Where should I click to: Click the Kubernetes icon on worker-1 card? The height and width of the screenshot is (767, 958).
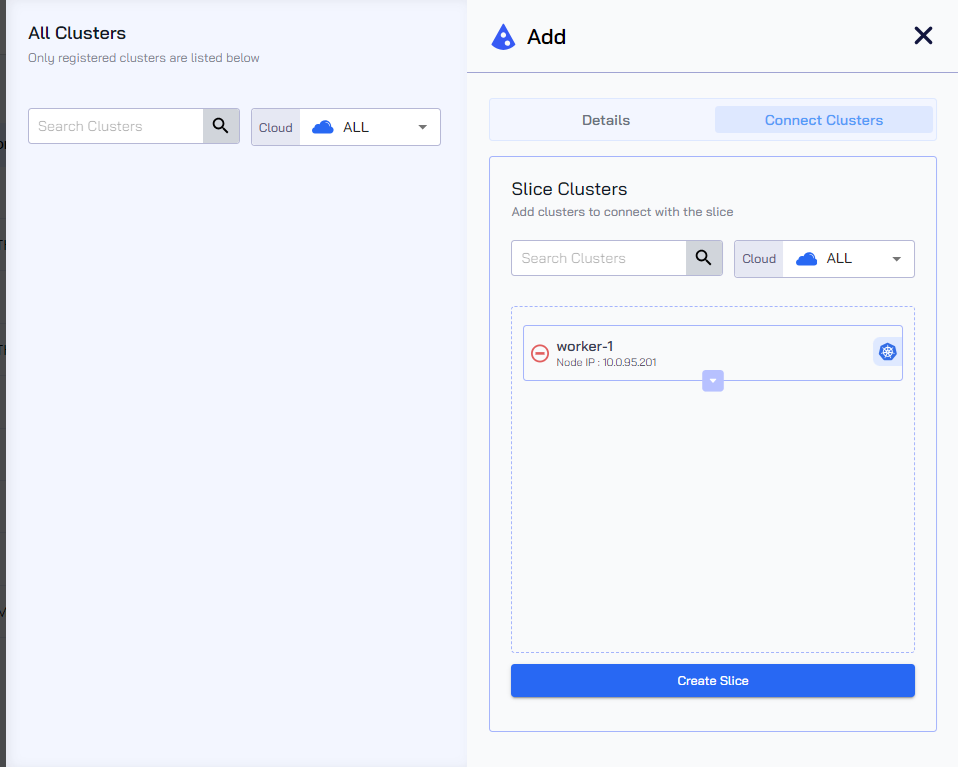tap(887, 352)
